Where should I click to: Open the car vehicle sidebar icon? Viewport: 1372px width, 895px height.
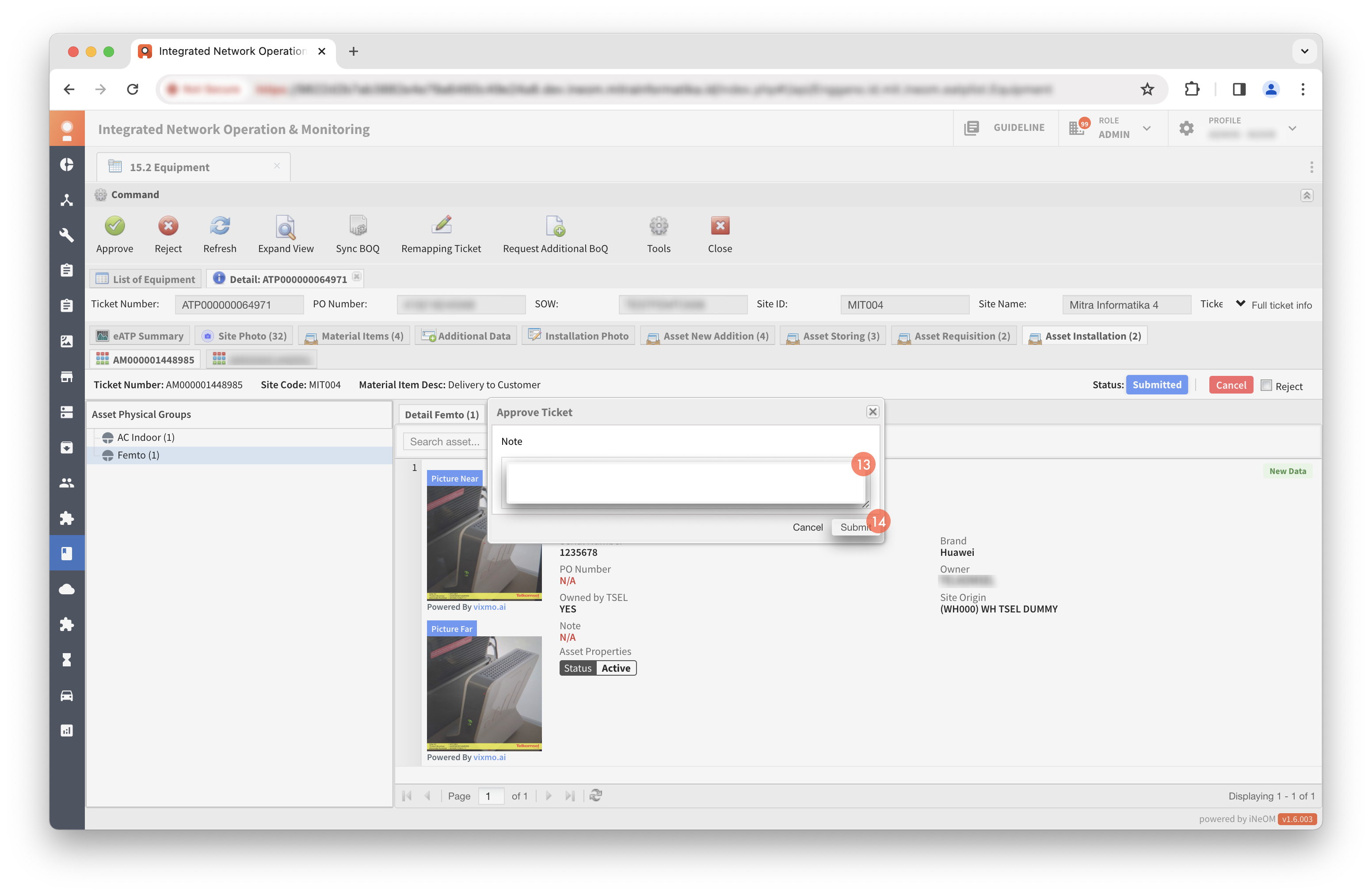click(67, 695)
